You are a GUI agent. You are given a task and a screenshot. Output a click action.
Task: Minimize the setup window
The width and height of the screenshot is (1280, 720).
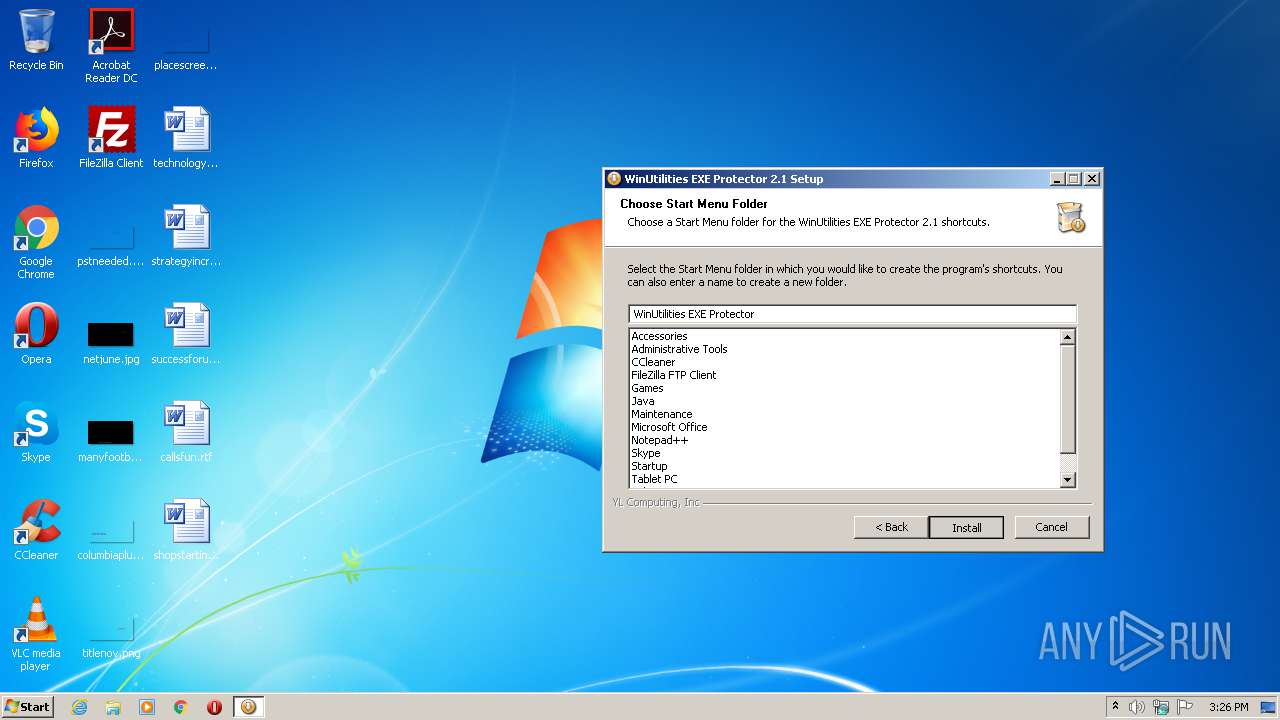point(1057,179)
